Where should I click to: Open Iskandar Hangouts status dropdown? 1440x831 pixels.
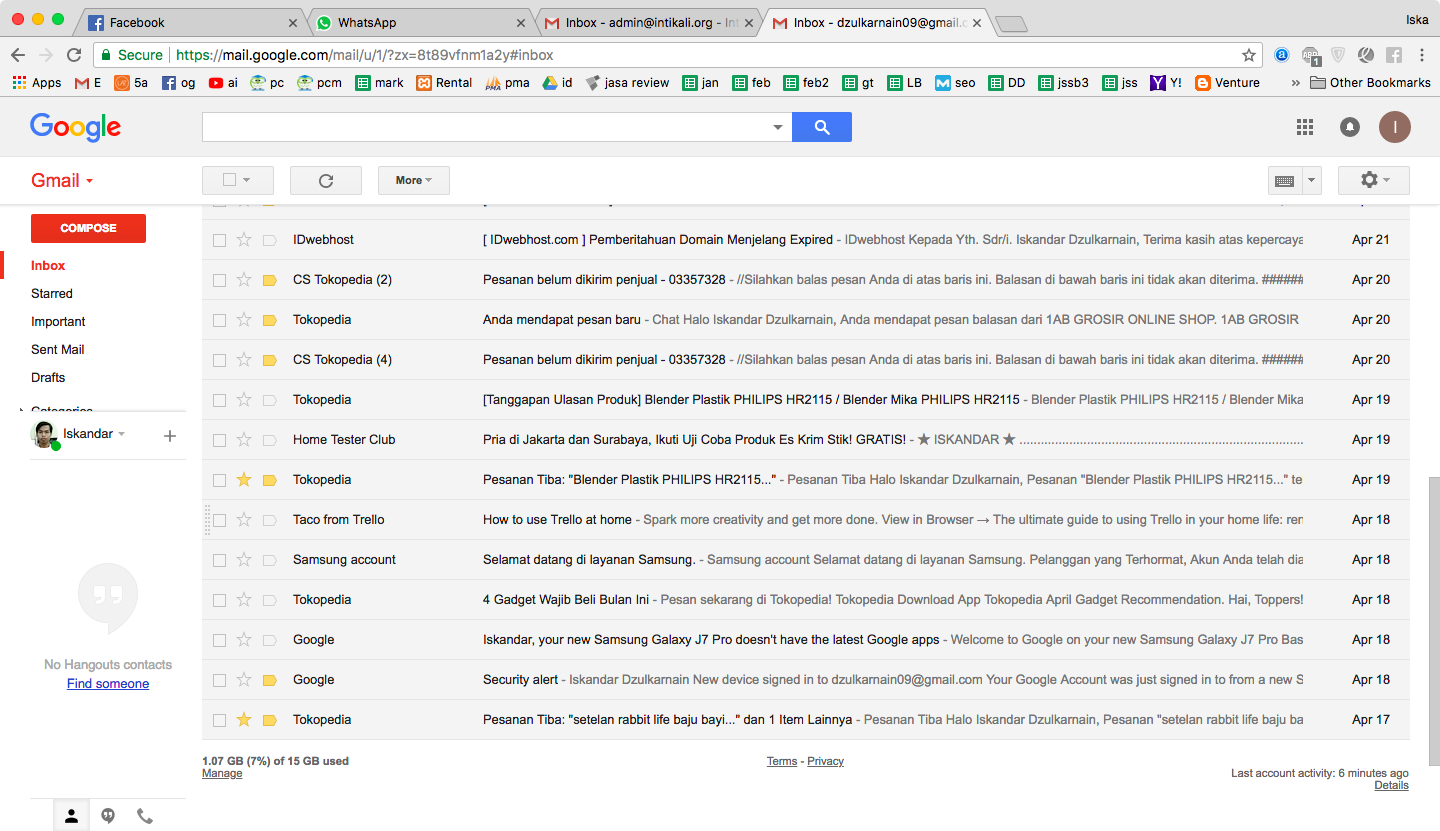point(122,434)
